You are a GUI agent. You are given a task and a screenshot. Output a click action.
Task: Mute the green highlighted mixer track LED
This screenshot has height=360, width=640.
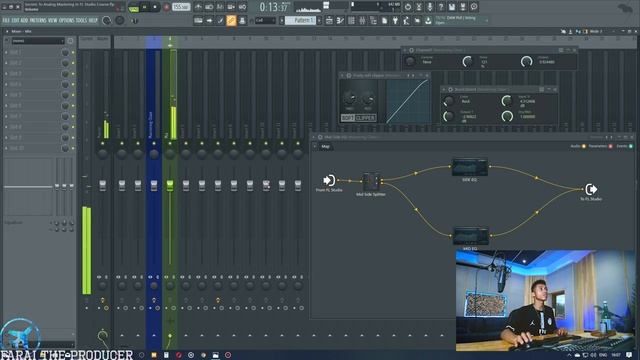(x=170, y=144)
